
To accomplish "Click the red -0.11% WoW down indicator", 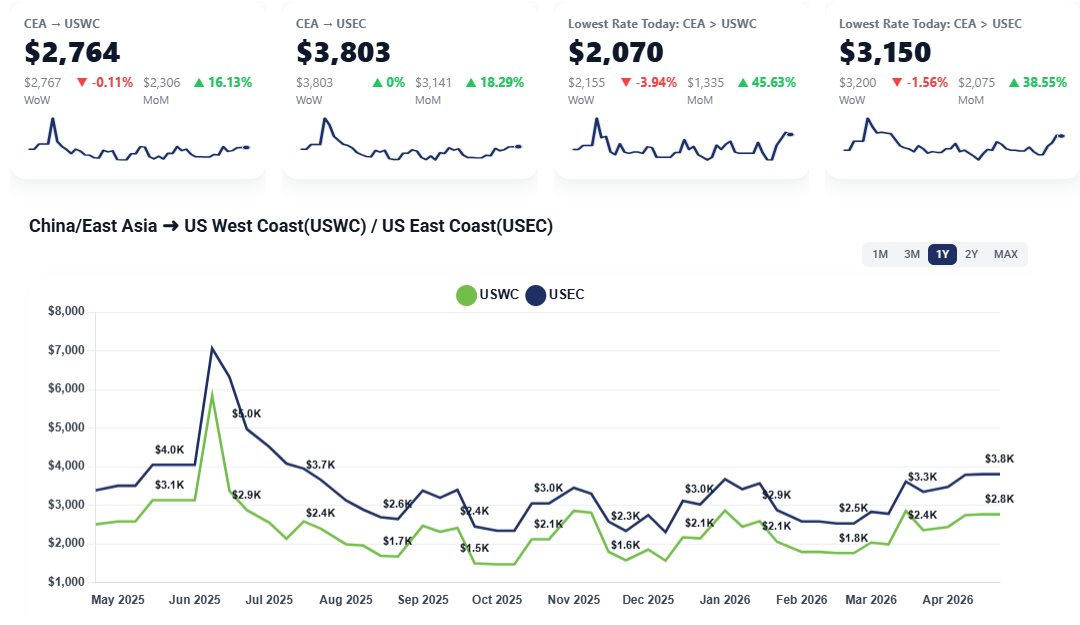I will tap(105, 83).
